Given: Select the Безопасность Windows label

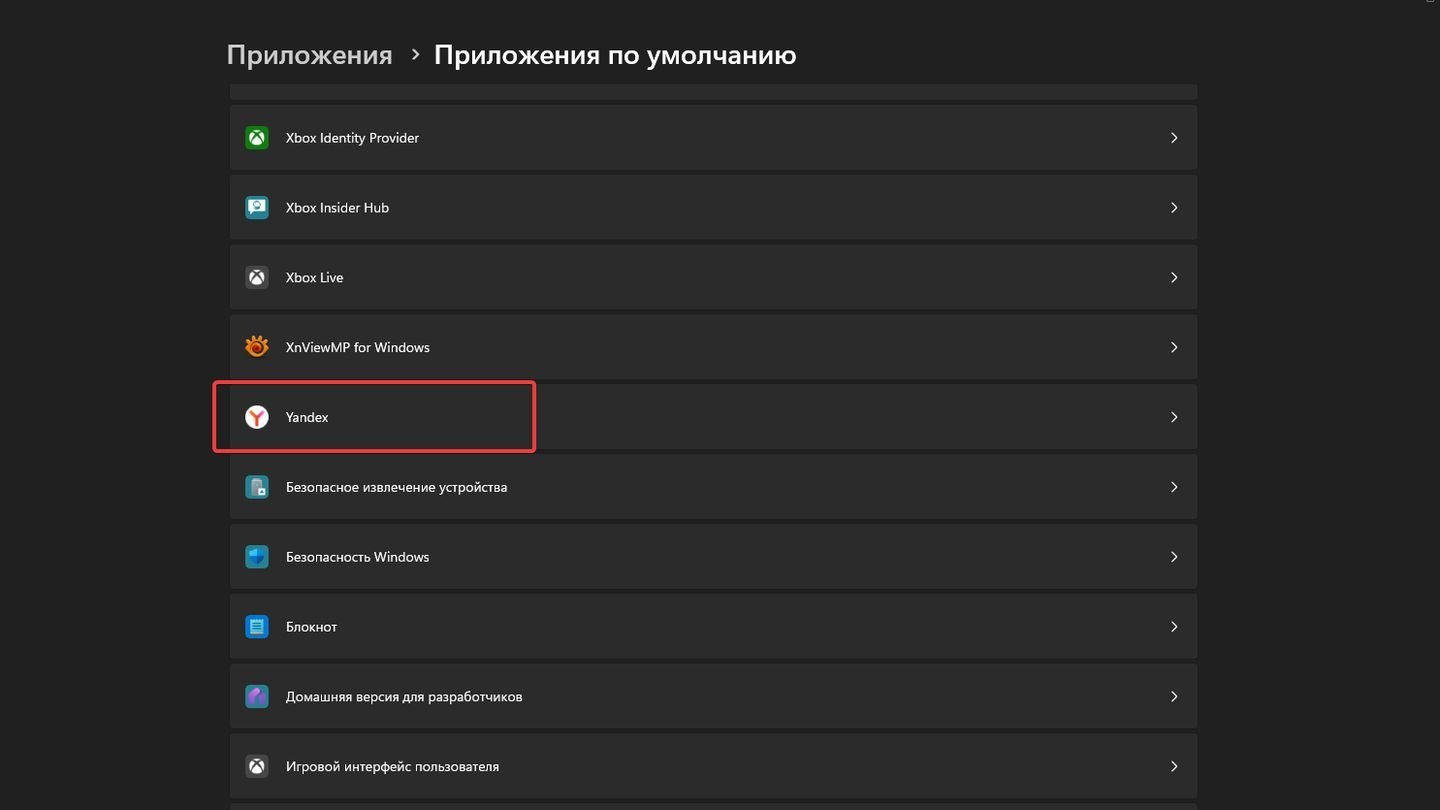Looking at the screenshot, I should (357, 557).
